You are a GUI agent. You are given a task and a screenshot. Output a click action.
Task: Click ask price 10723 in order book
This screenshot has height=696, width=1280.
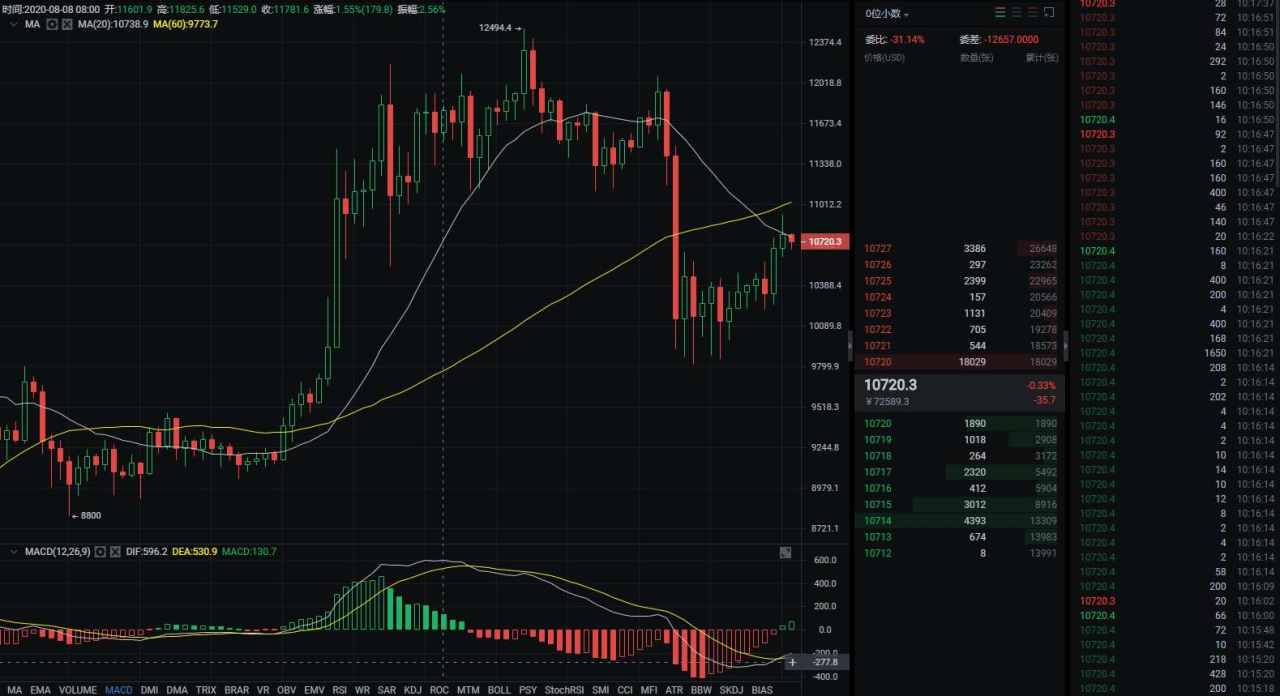(878, 313)
